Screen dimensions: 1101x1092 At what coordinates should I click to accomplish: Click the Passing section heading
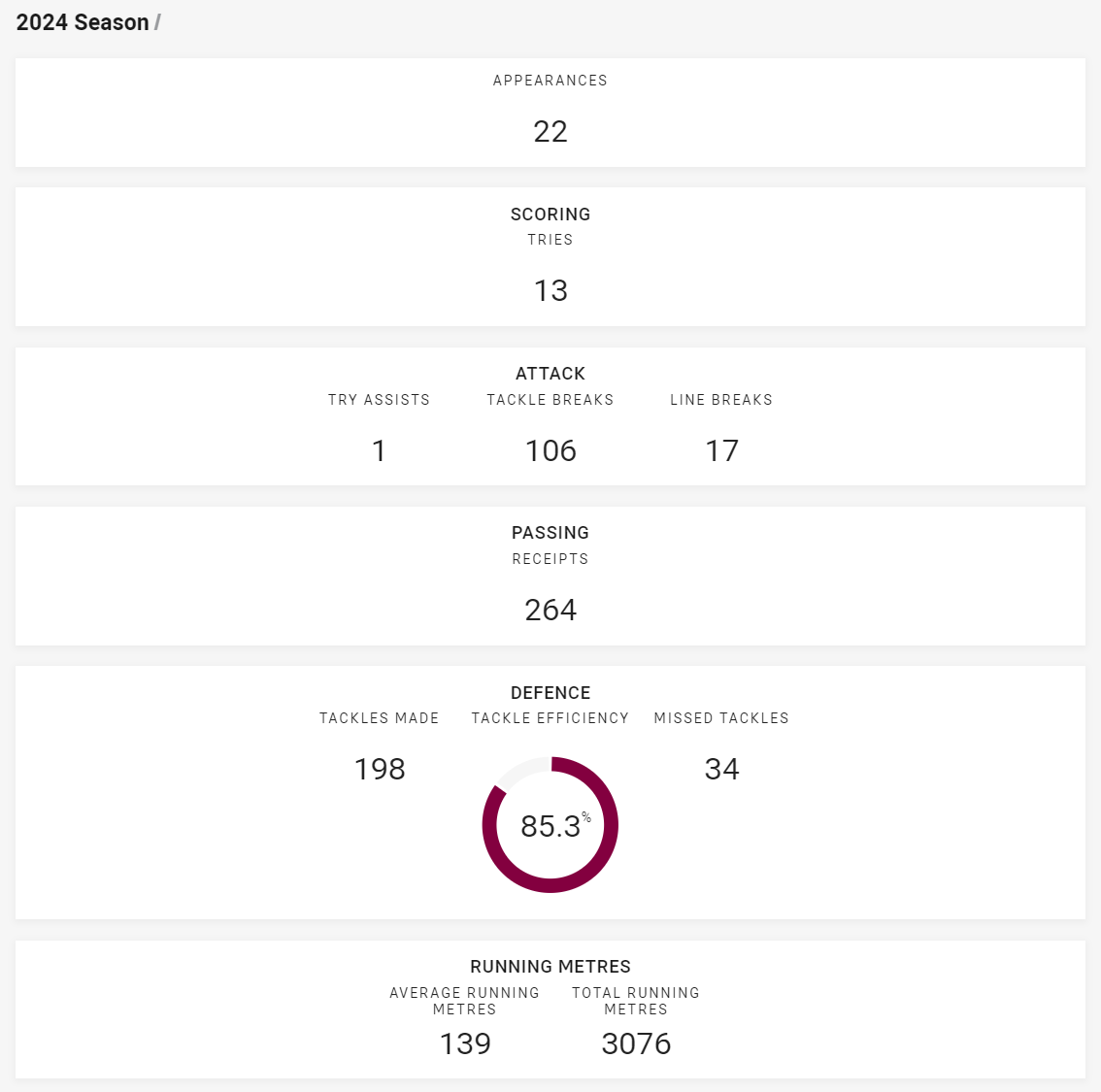550,533
